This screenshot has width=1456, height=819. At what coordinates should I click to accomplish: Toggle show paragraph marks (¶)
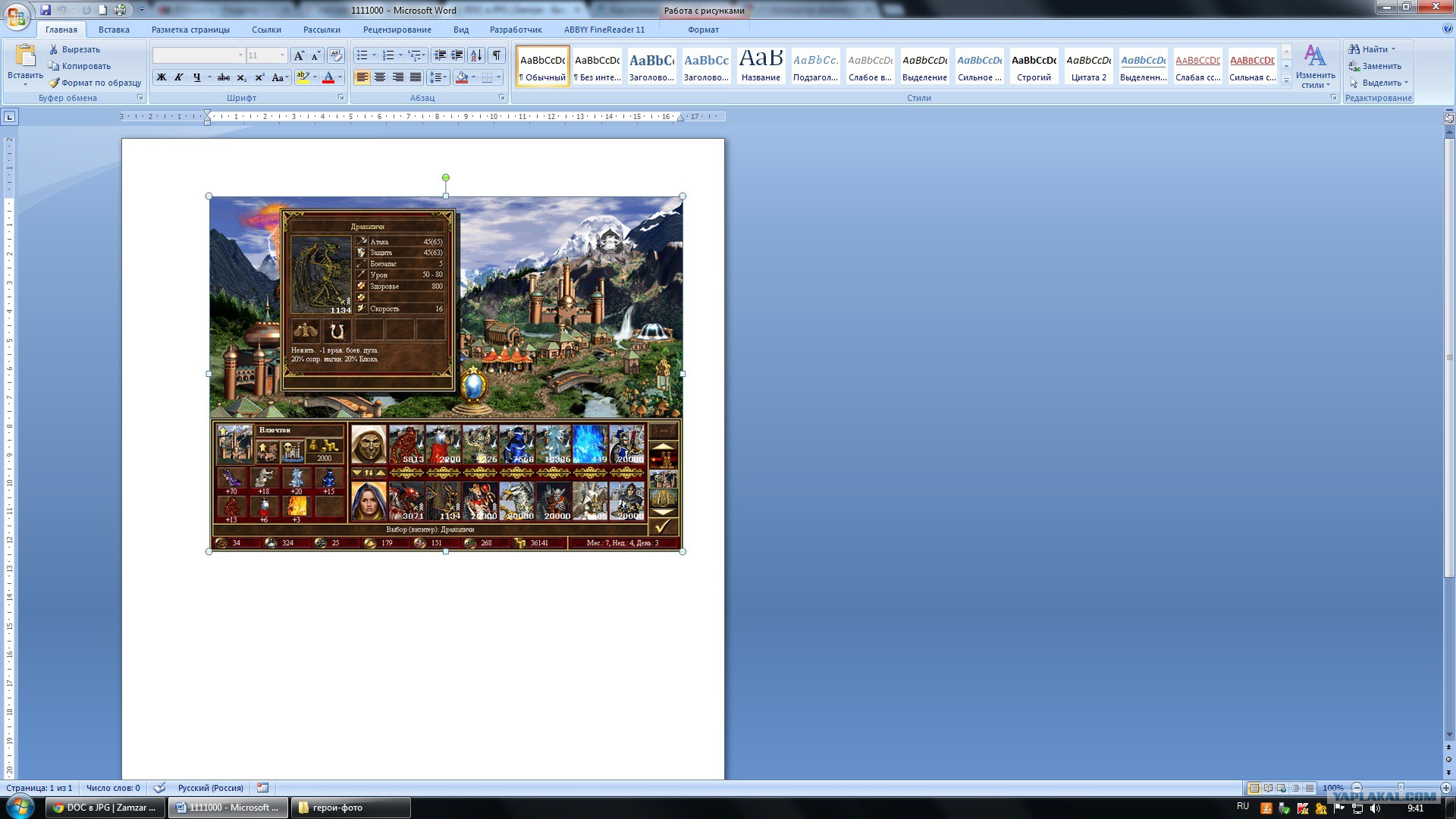[x=497, y=55]
